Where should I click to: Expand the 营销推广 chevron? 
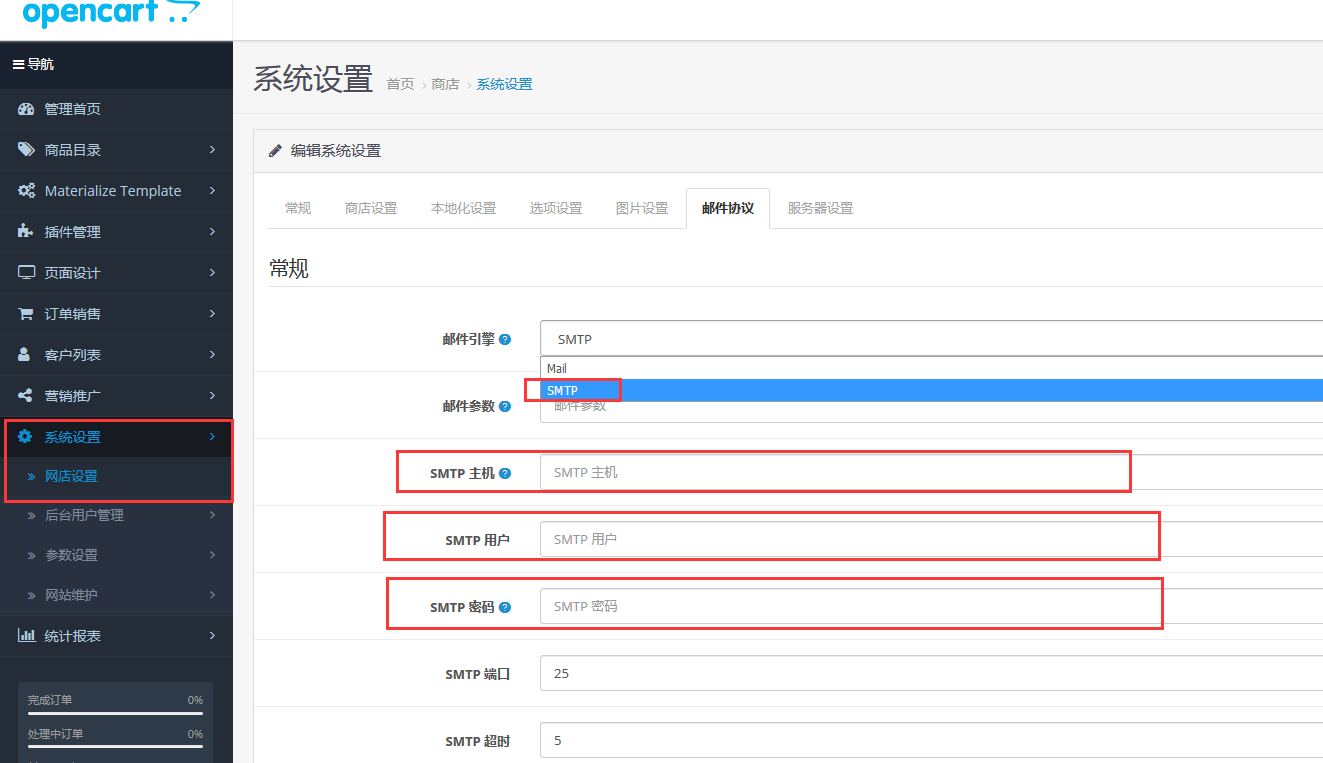pyautogui.click(x=212, y=396)
